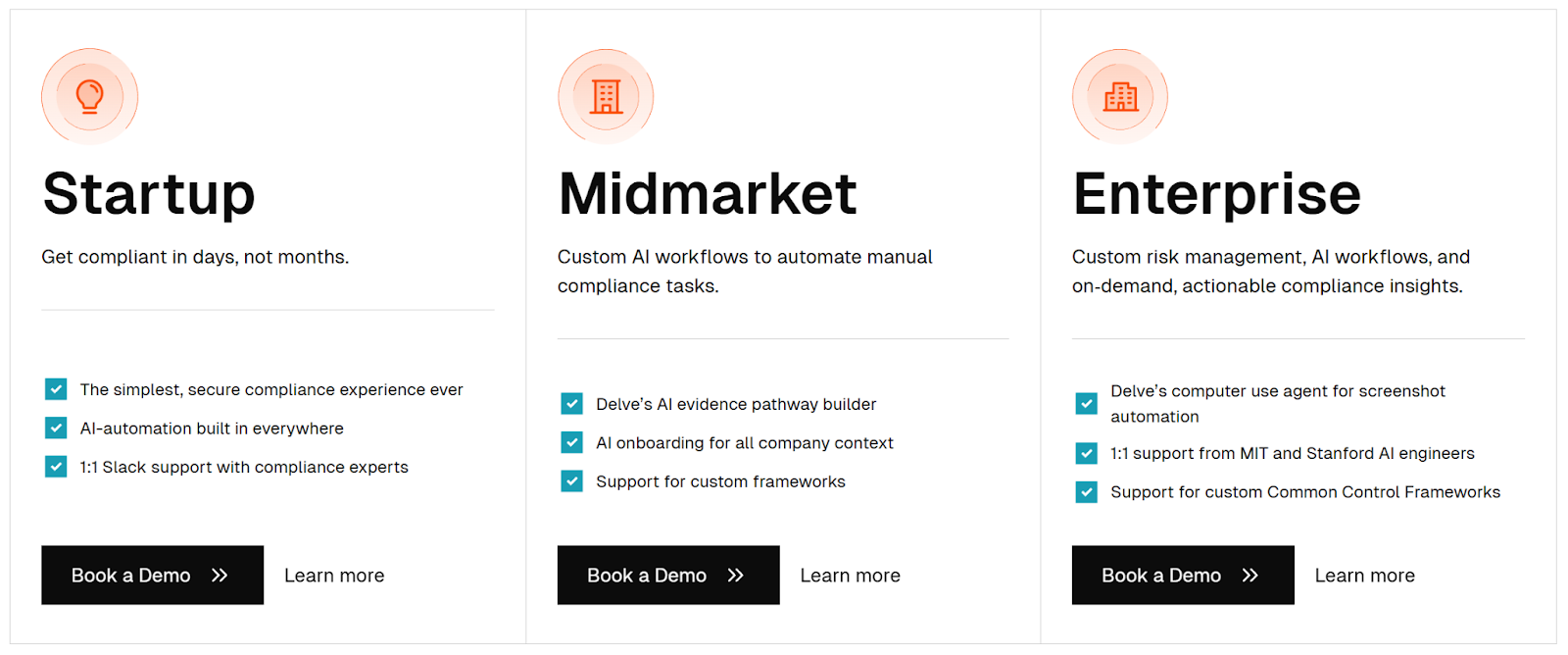This screenshot has height=655, width=1568.
Task: Click the Enterprise plan heading
Action: pyautogui.click(x=1216, y=194)
